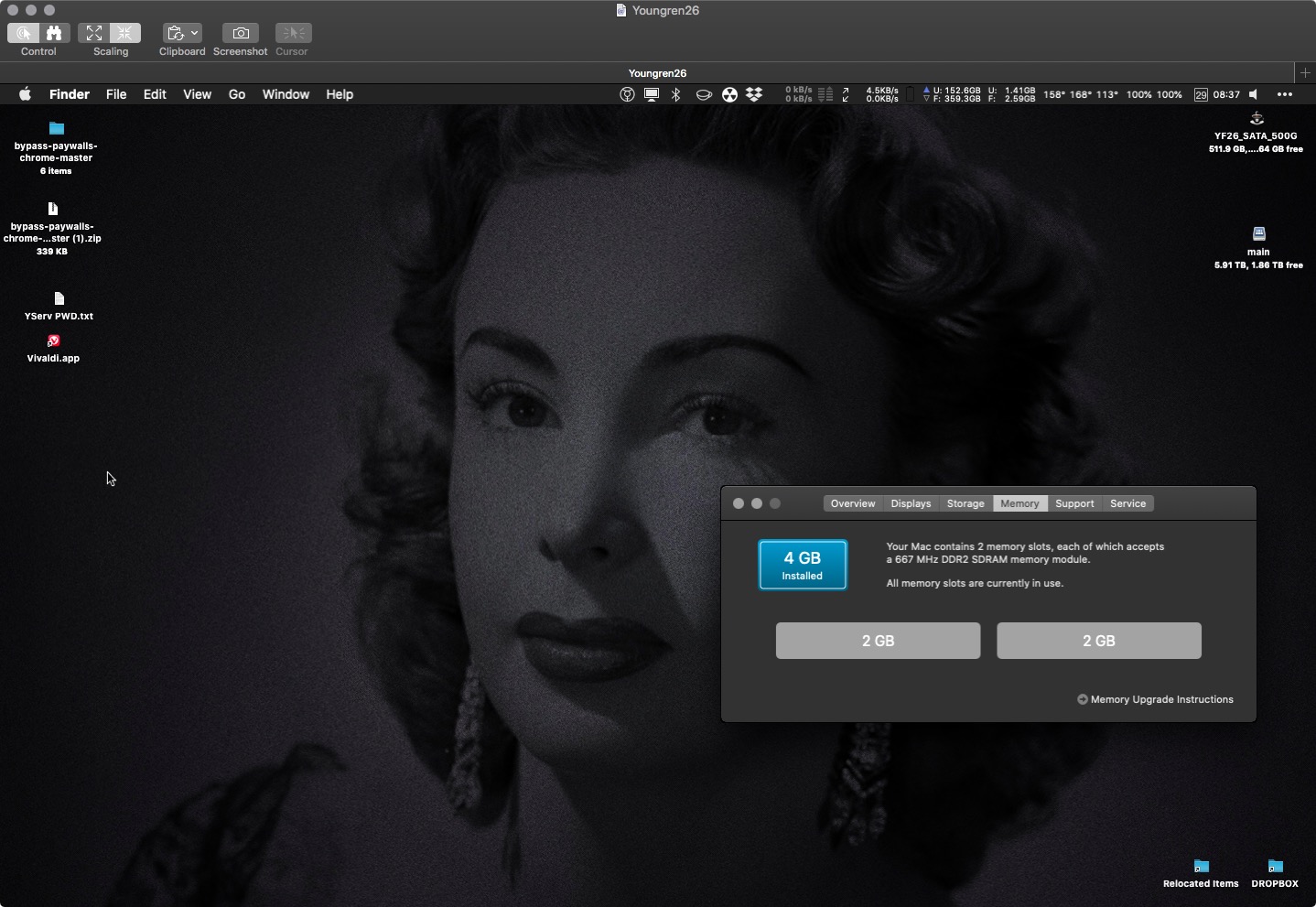Click the three-dots overflow menu bar icon
This screenshot has width=1316, height=907.
pos(1285,94)
